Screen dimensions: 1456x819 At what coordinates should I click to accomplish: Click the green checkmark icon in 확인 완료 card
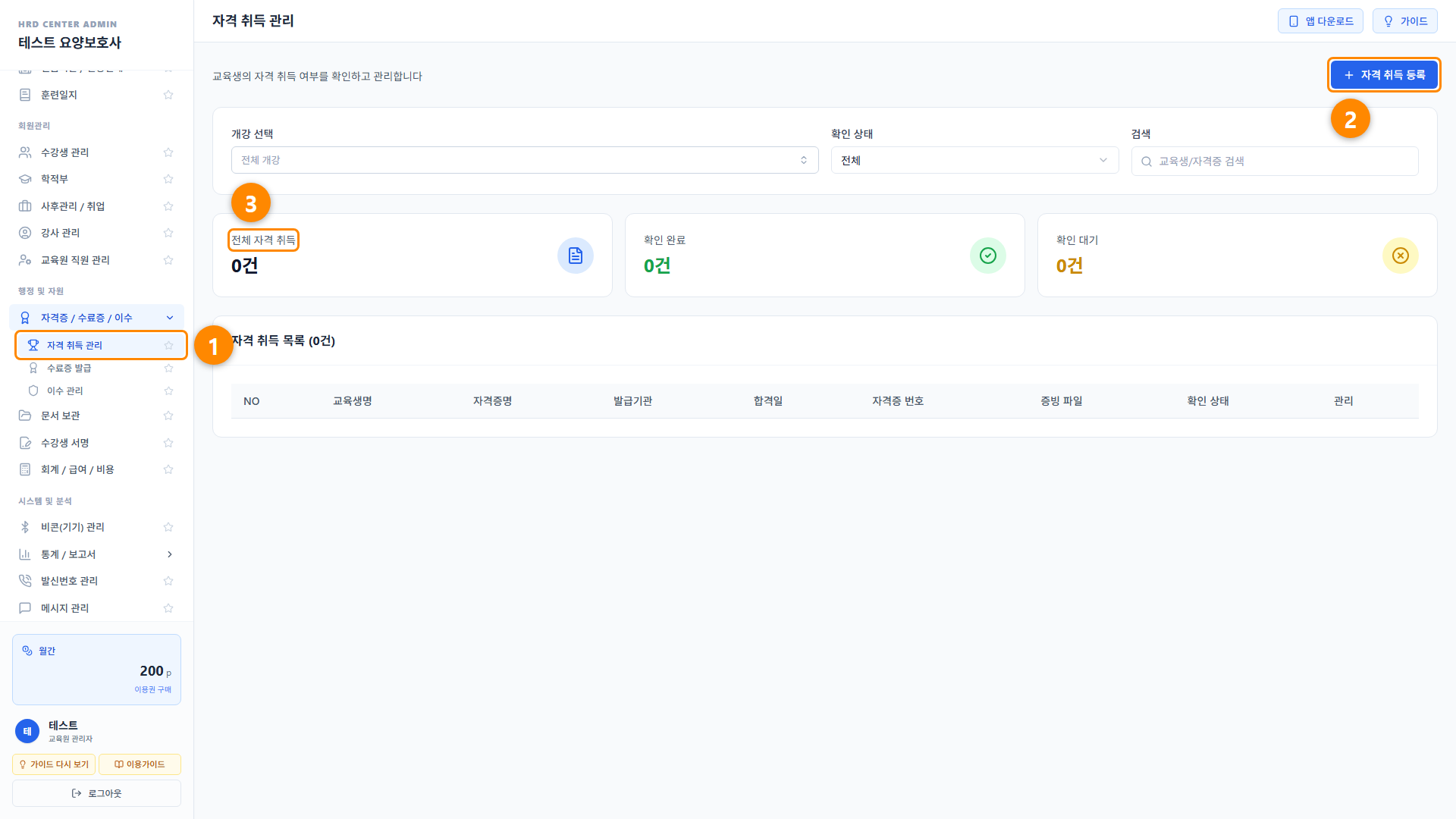pos(988,256)
